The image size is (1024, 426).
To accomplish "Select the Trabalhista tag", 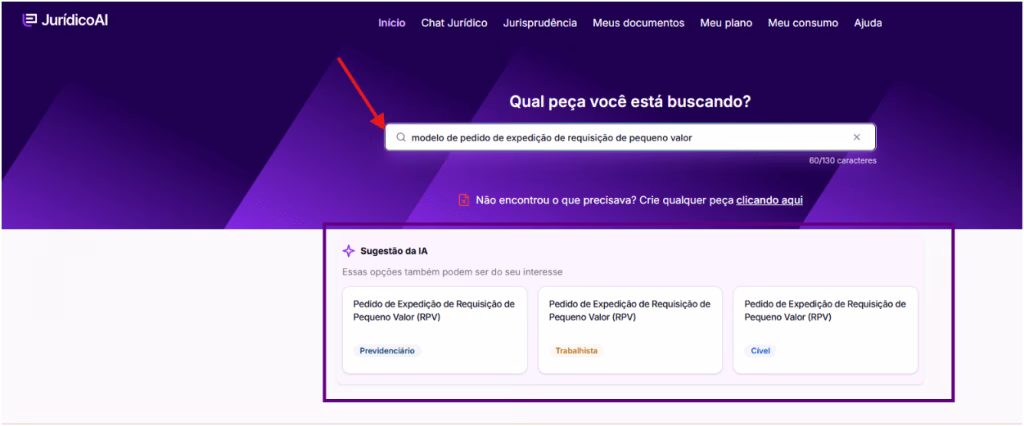I will coord(577,351).
